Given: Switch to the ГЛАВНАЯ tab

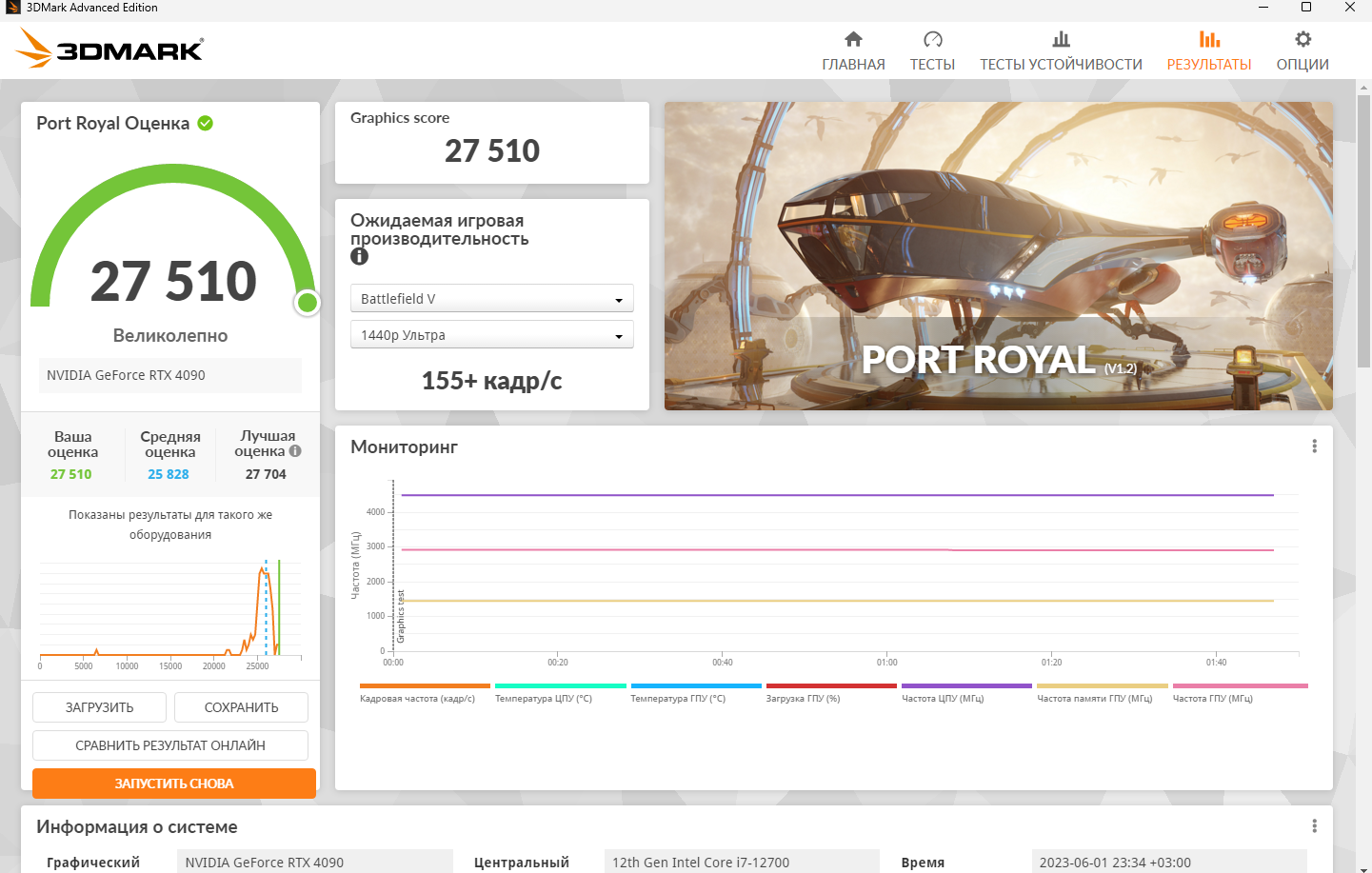Looking at the screenshot, I should (853, 64).
